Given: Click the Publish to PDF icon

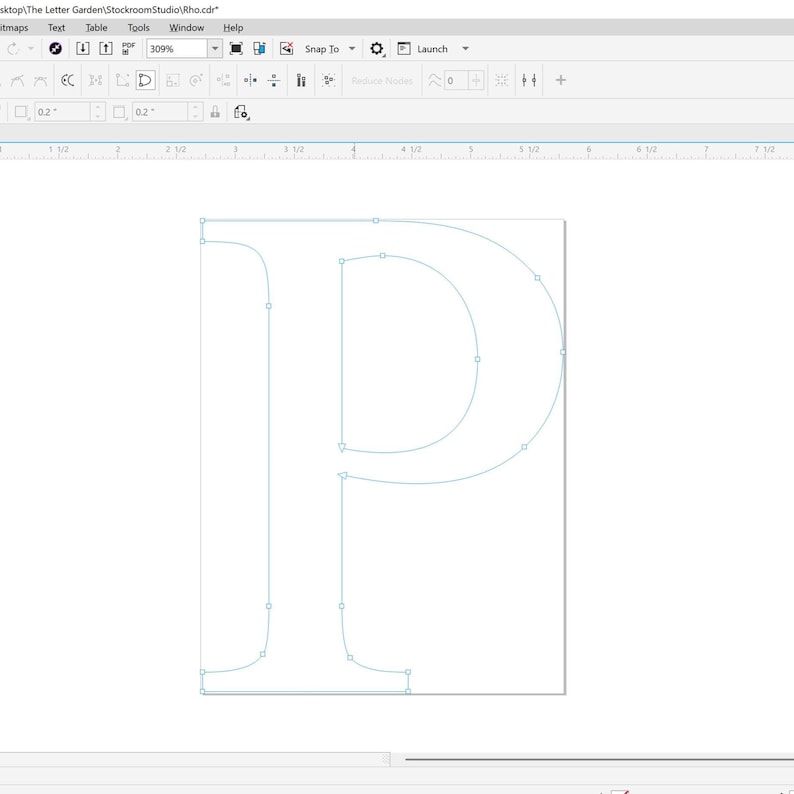Looking at the screenshot, I should [128, 49].
